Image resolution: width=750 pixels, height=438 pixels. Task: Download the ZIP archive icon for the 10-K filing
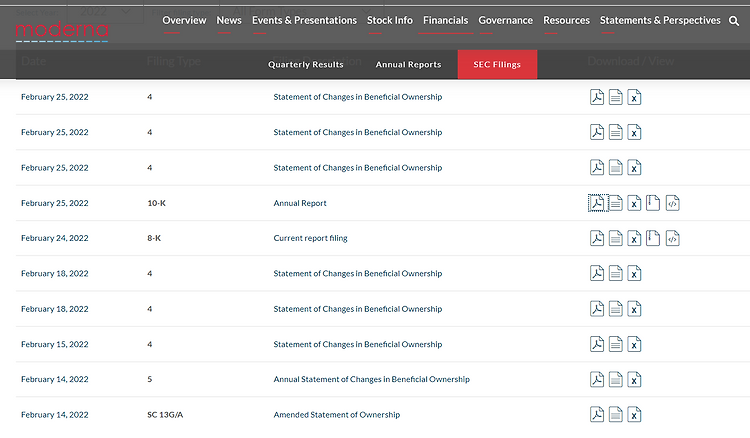653,203
